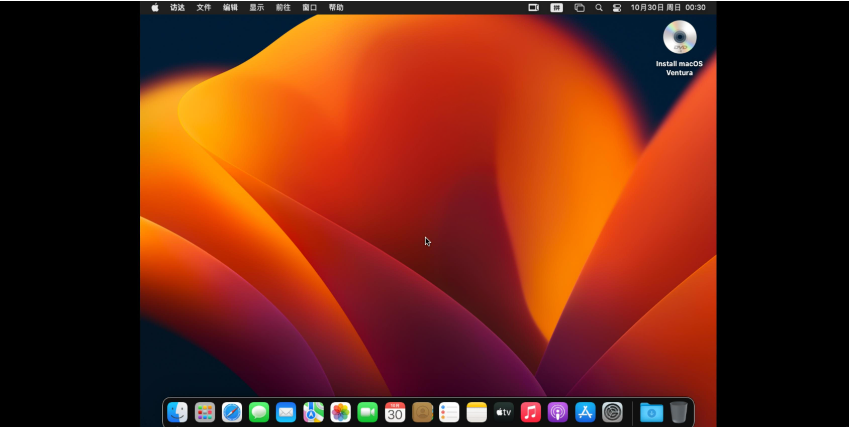849x427 pixels.
Task: Click the input method 拼 indicator
Action: pos(557,7)
